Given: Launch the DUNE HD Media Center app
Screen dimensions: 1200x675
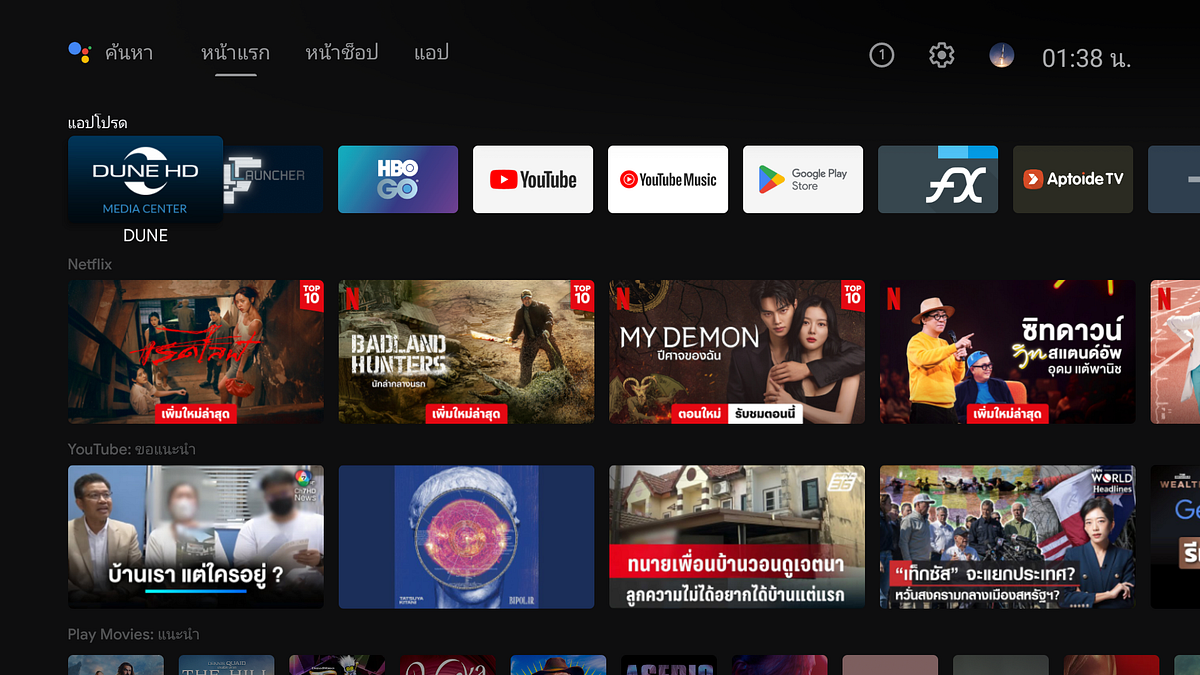Looking at the screenshot, I should click(x=145, y=180).
